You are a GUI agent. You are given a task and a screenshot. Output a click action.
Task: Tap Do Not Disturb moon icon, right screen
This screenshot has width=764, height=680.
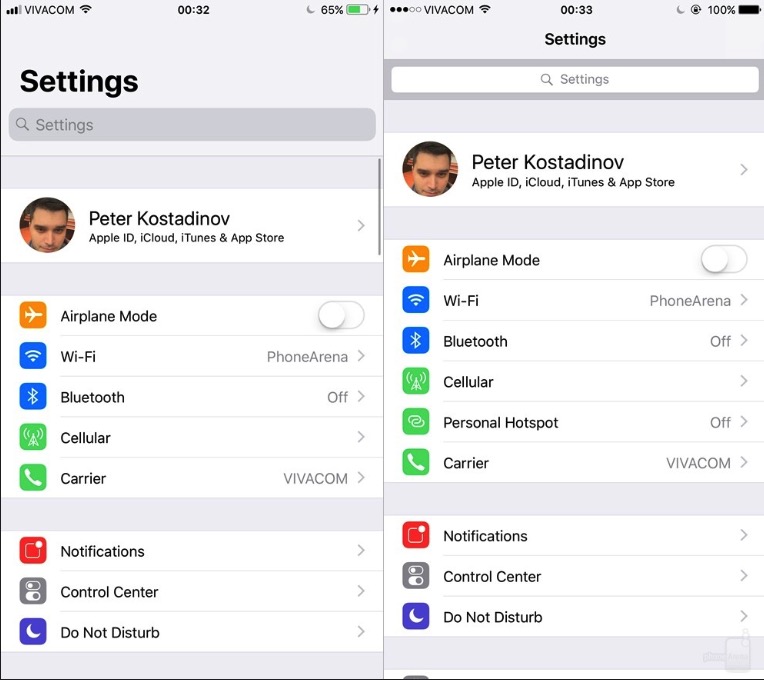(x=416, y=616)
